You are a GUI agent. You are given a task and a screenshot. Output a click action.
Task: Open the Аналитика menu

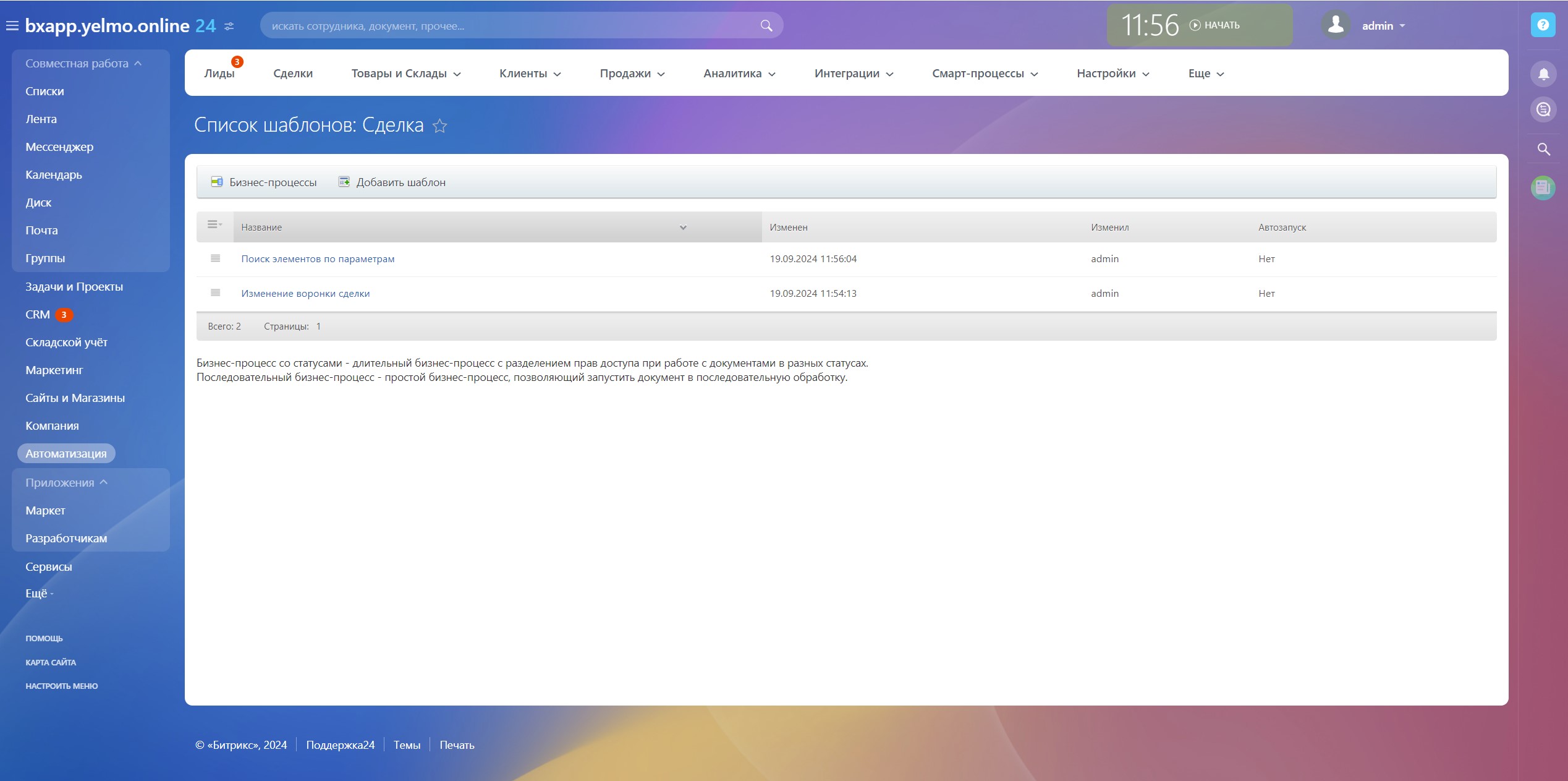click(739, 74)
